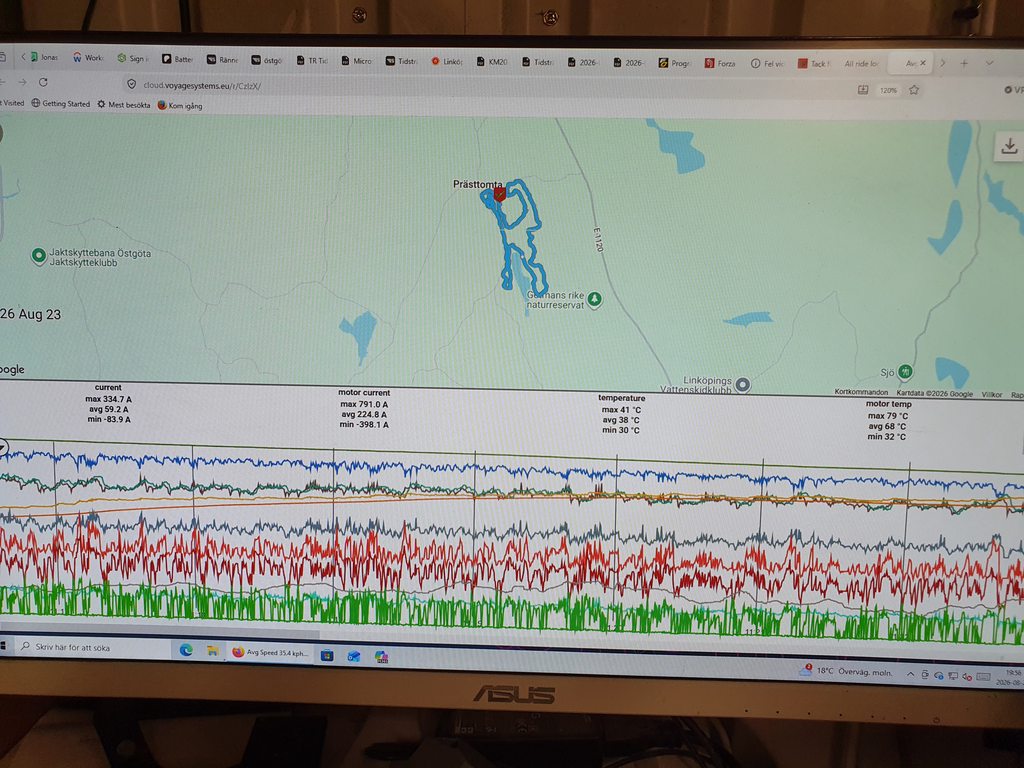Switch to the östgö tab
Viewport: 1024px width, 768px height.
[266, 60]
